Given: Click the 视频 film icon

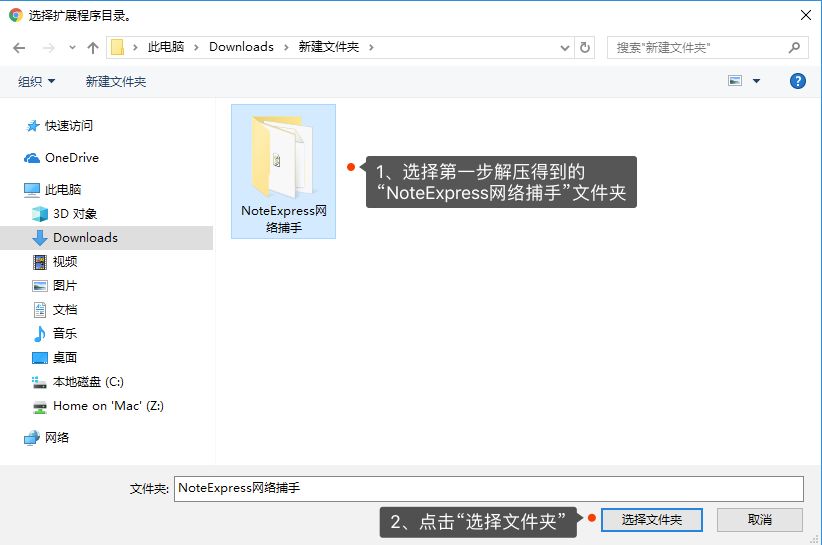Looking at the screenshot, I should 40,262.
